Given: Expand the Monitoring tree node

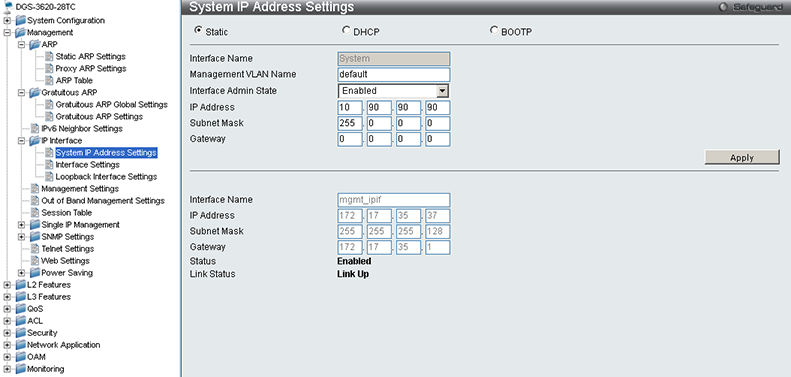Looking at the screenshot, I should click(7, 369).
